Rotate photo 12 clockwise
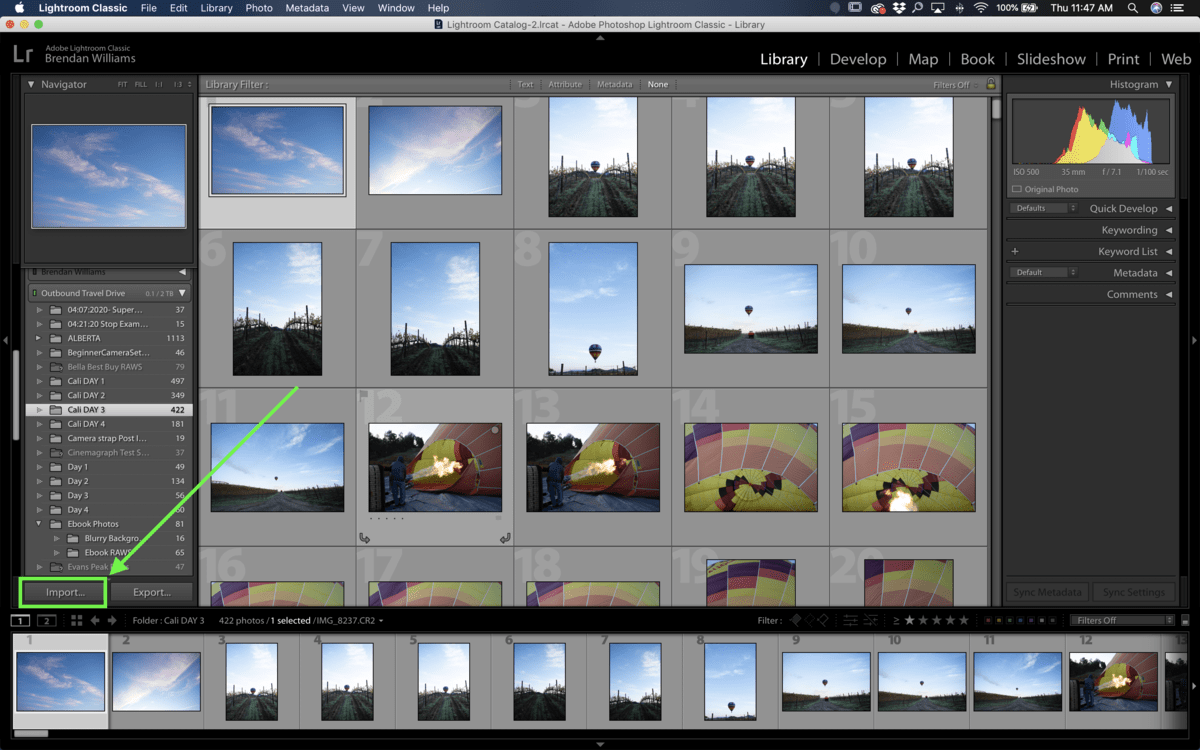The width and height of the screenshot is (1200, 750). coord(505,538)
